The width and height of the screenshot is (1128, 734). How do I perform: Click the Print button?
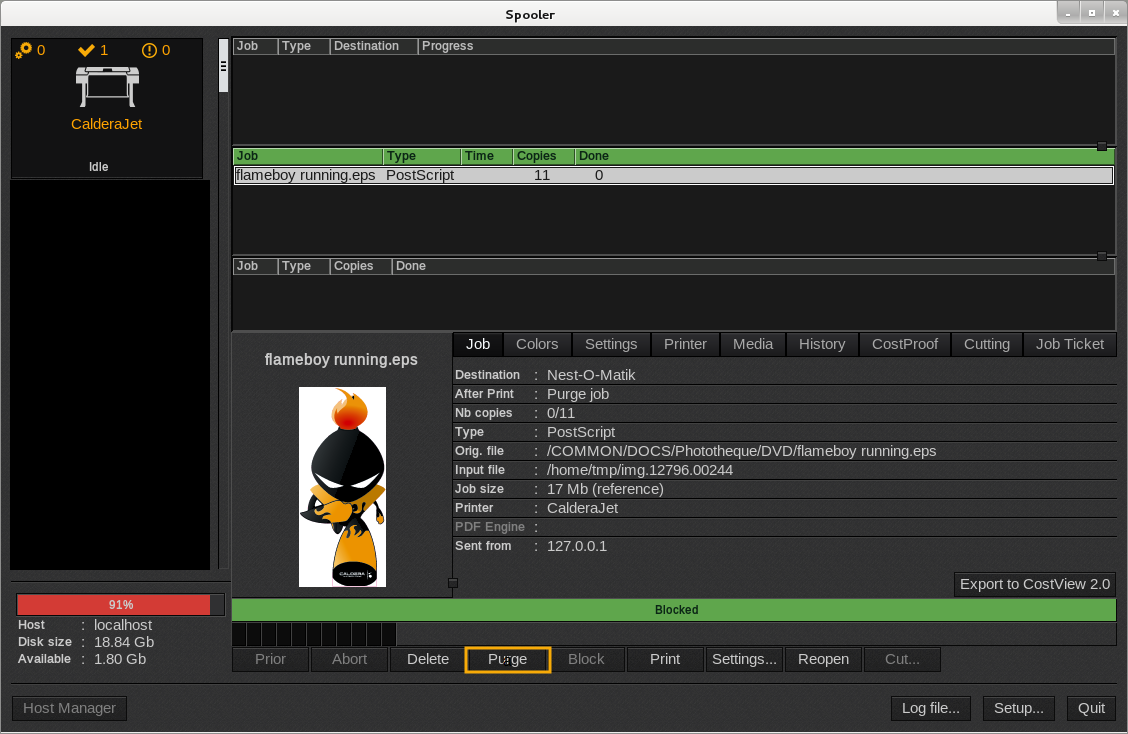(x=665, y=659)
